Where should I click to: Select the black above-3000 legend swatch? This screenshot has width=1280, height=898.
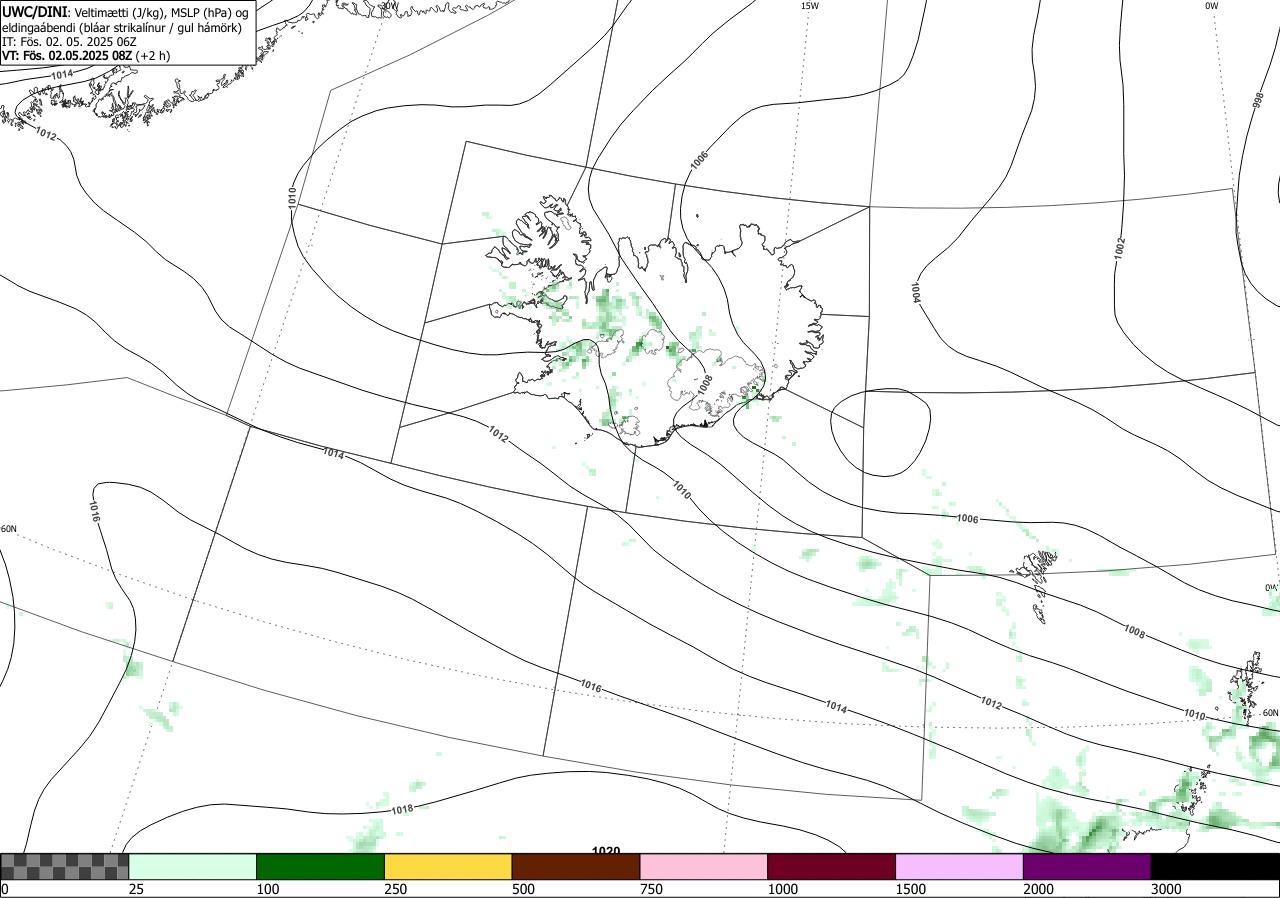coord(1215,866)
